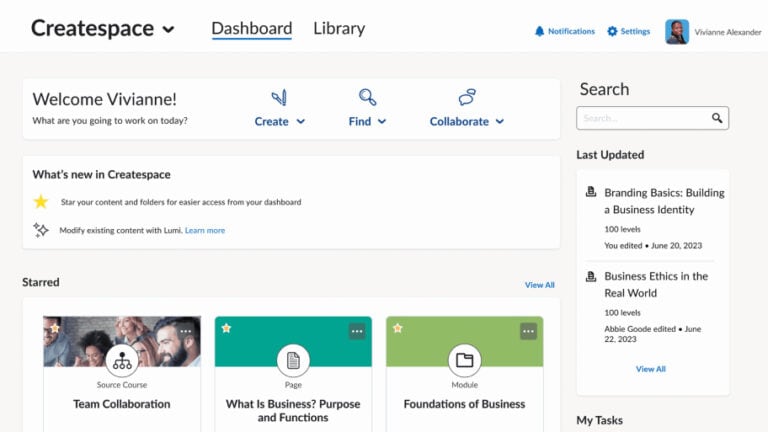Click the Welcome Vivianne! heading
Screen dimensions: 768x432
coord(104,99)
